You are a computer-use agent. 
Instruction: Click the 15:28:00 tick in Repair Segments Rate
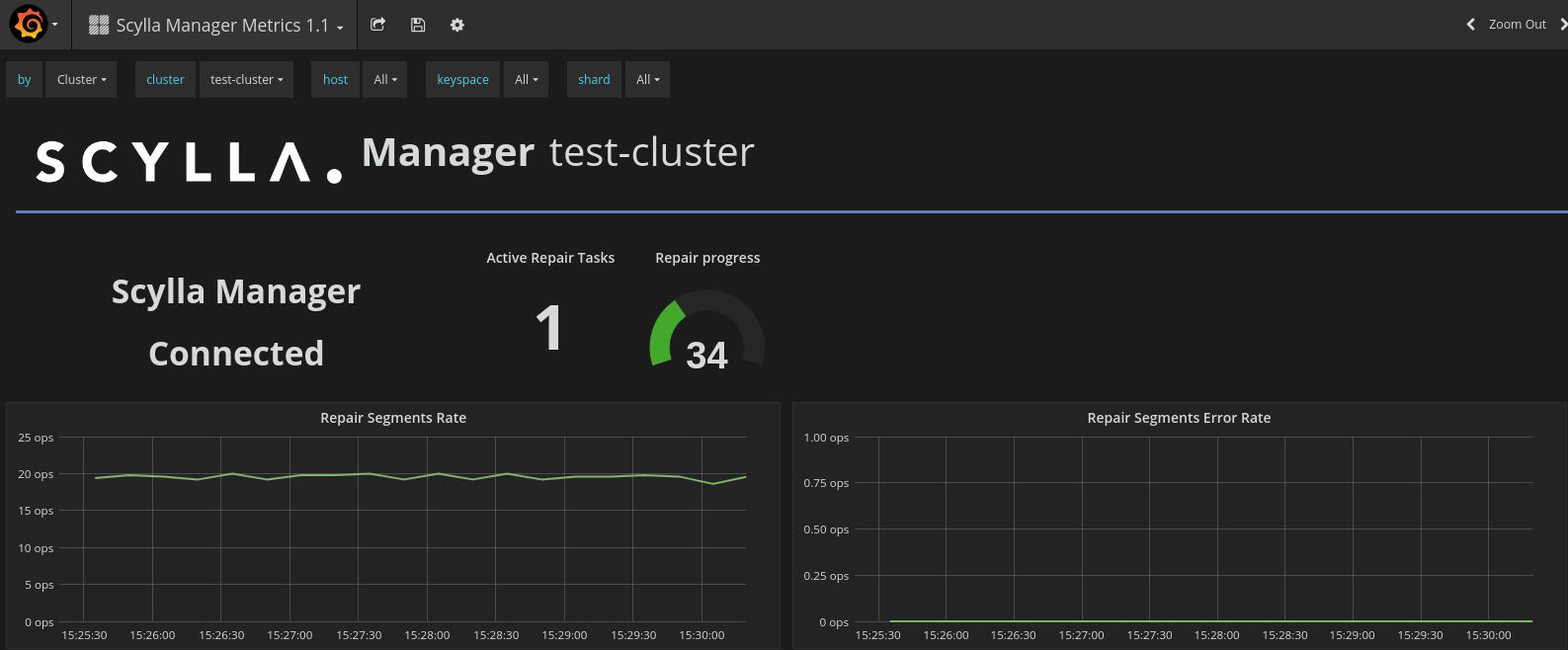click(x=427, y=635)
